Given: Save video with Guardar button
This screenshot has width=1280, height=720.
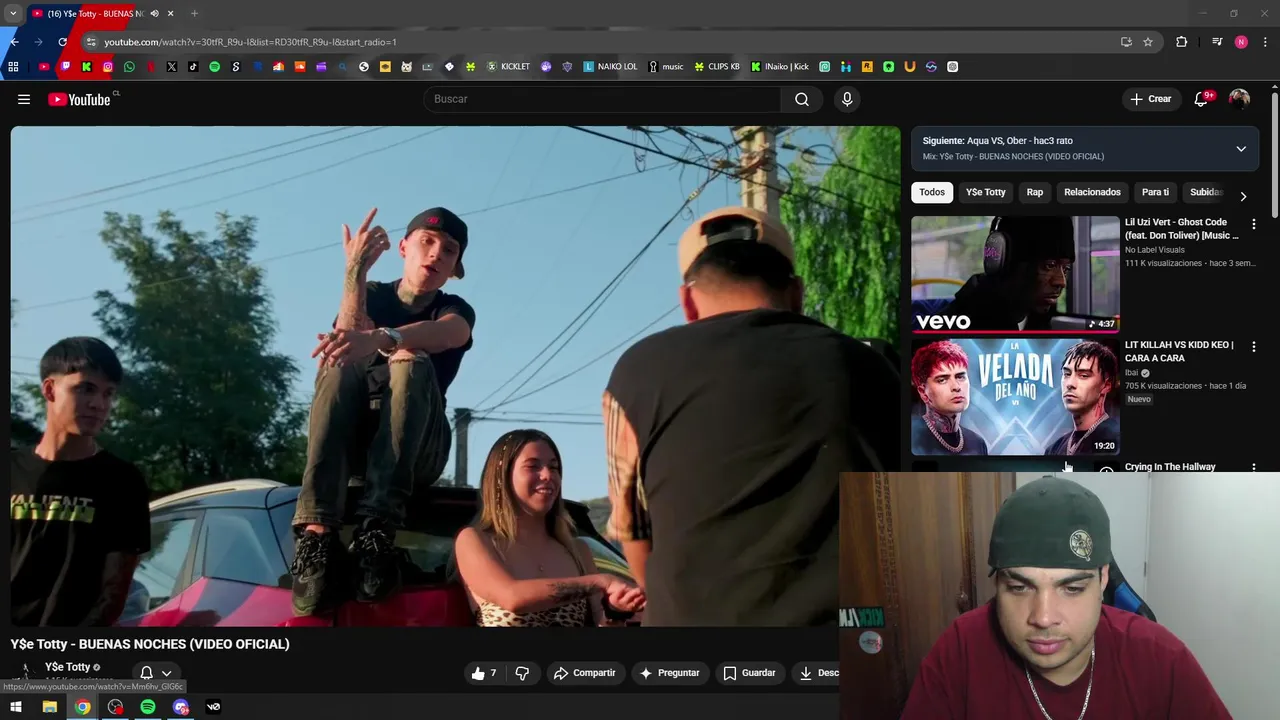Looking at the screenshot, I should 750,673.
